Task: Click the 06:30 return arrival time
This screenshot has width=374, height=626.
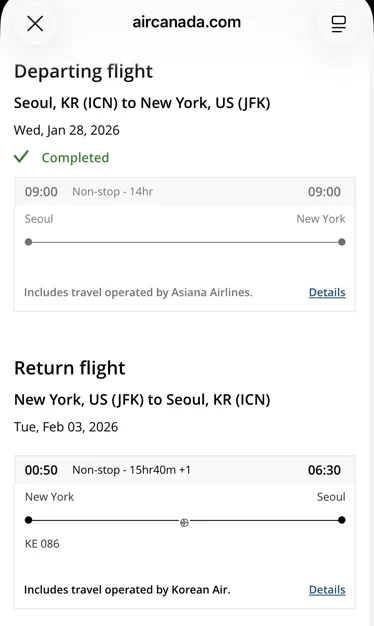Action: 324,470
